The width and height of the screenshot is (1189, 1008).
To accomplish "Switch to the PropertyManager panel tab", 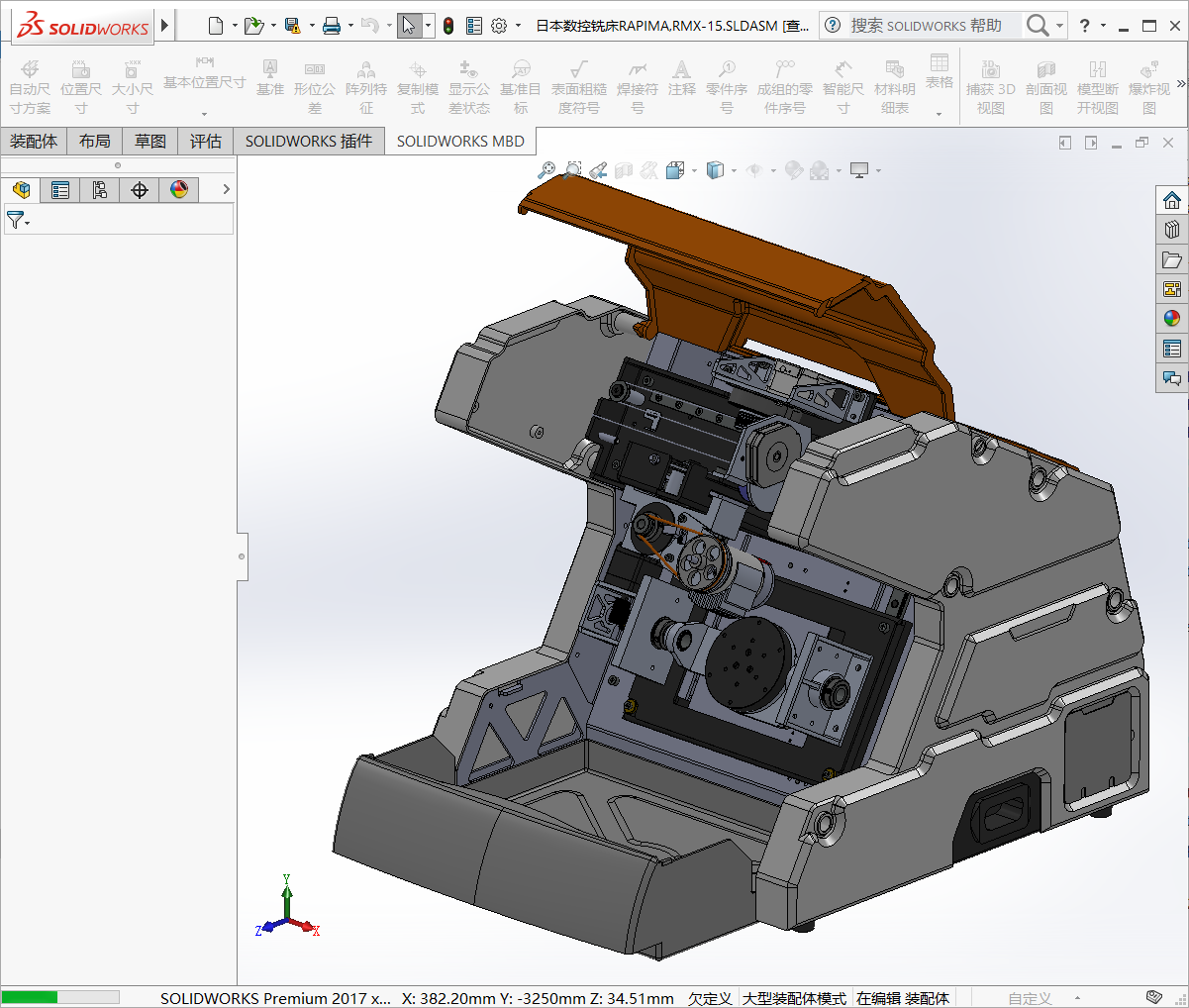I will tap(60, 189).
